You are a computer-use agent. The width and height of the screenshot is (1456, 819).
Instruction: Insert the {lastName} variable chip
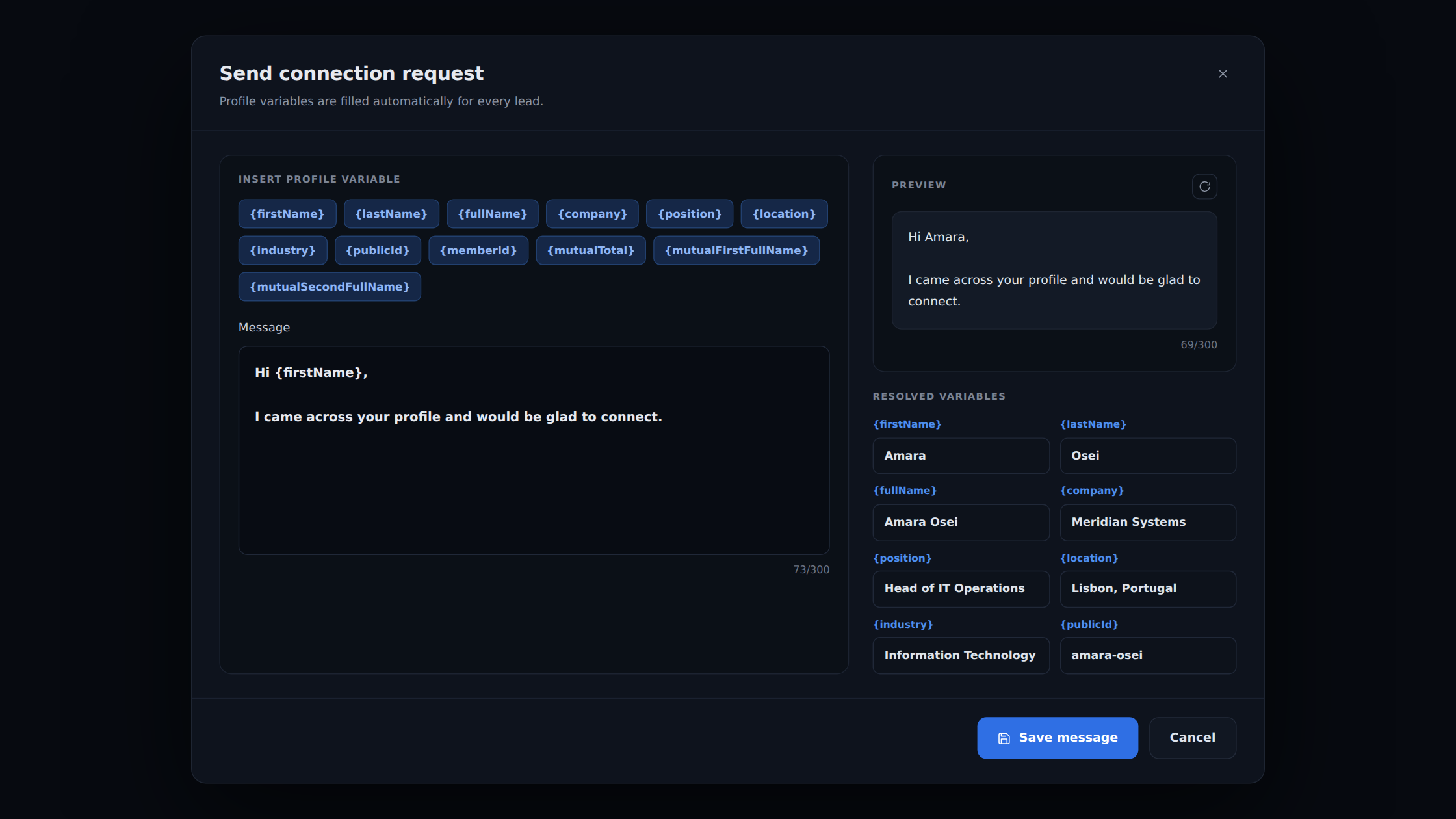(x=391, y=214)
